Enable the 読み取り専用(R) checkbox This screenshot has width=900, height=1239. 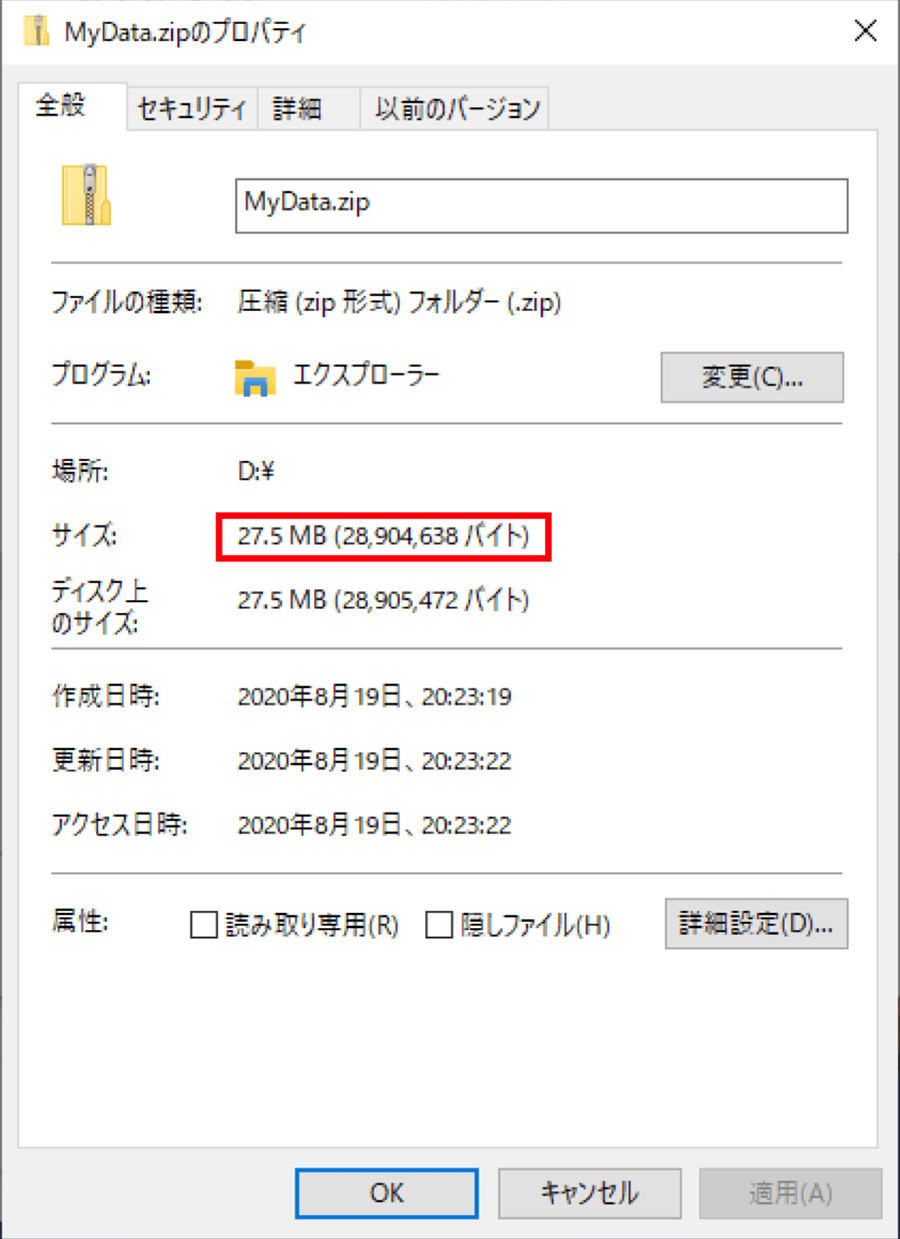[x=204, y=926]
